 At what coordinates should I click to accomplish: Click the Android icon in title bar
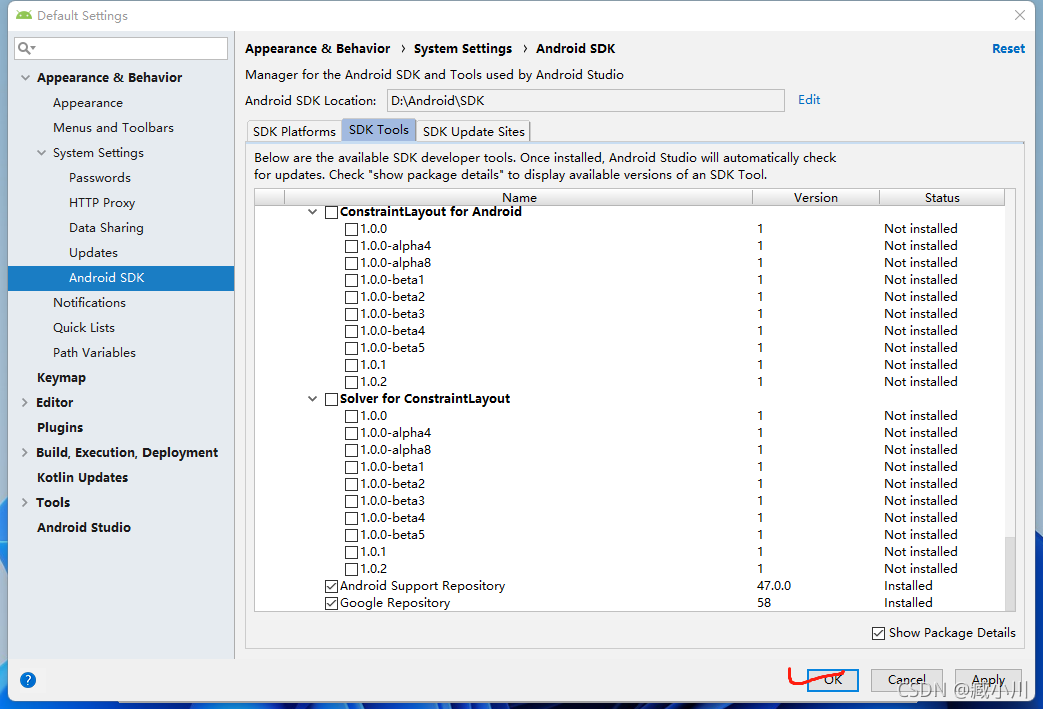pos(24,15)
